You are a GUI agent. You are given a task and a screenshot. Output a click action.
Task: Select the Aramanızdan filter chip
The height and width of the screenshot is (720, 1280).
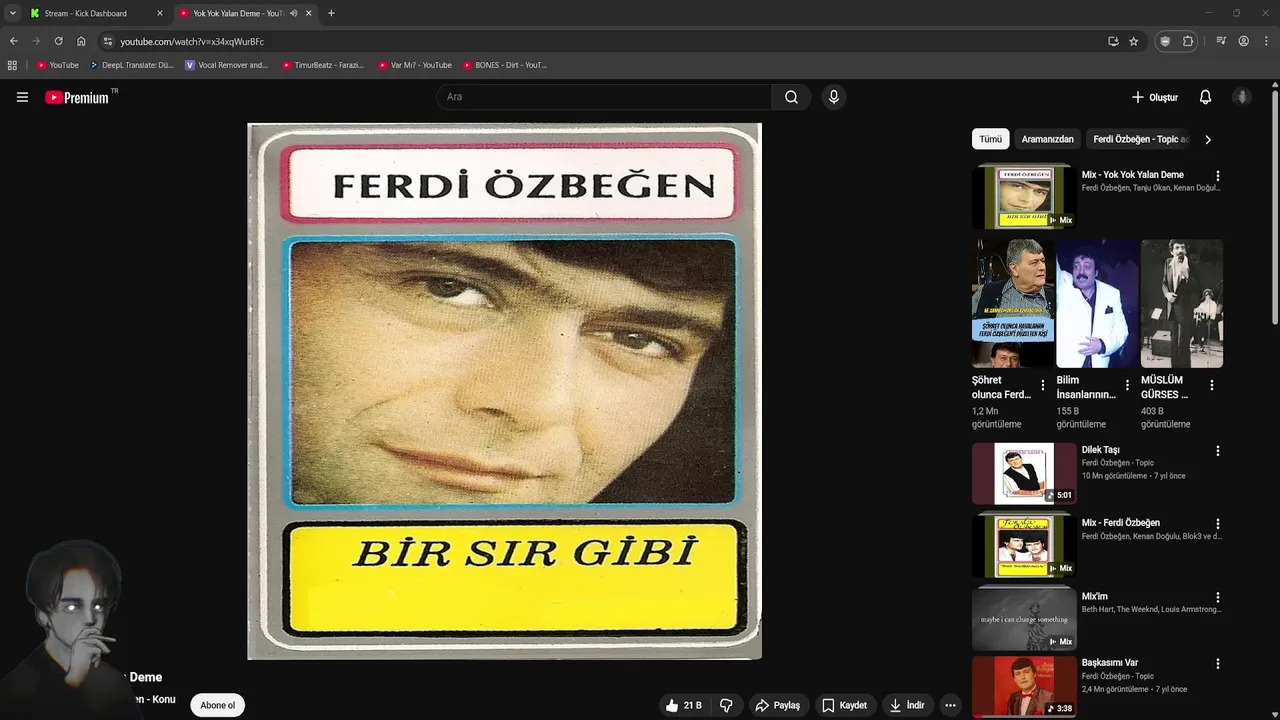(1047, 139)
